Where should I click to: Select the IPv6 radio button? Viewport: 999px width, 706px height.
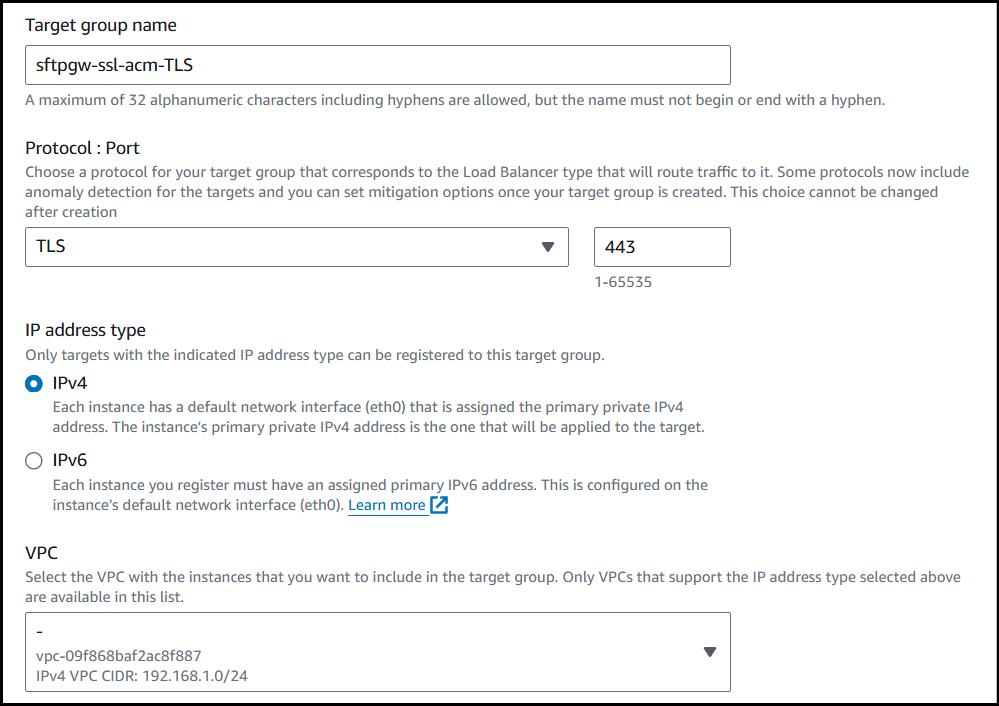34,461
